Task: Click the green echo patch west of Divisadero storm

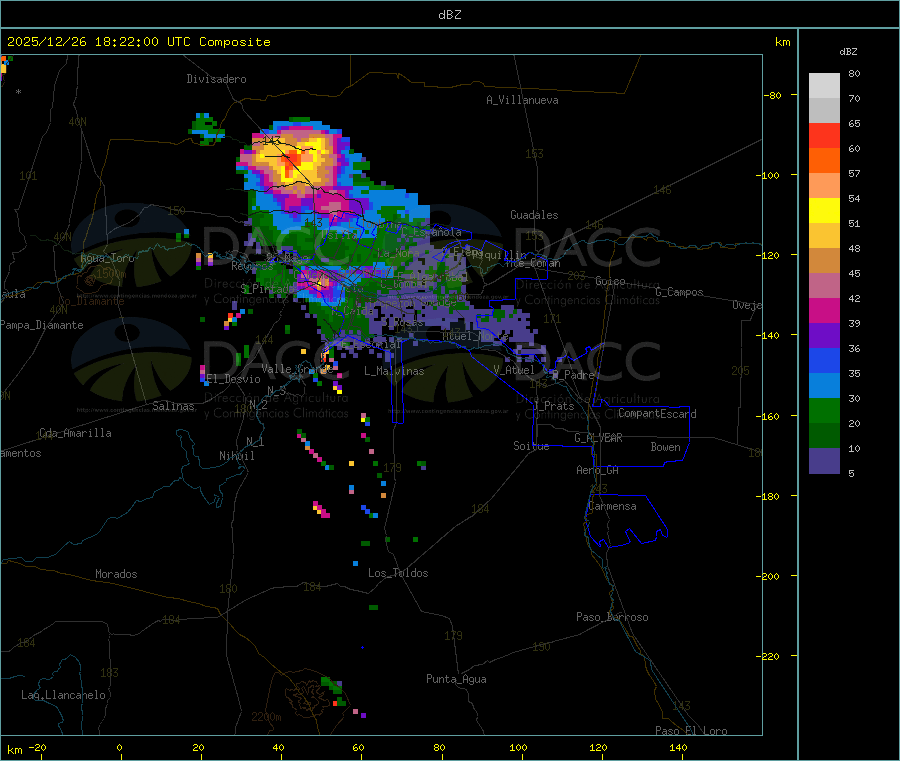Action: pyautogui.click(x=207, y=129)
